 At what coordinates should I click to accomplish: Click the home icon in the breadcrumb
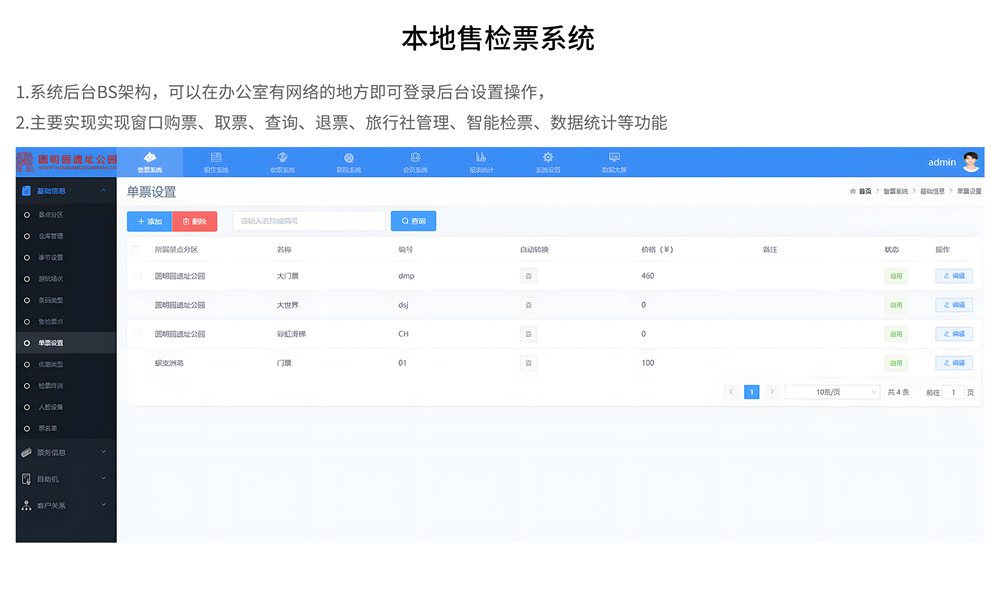(853, 191)
